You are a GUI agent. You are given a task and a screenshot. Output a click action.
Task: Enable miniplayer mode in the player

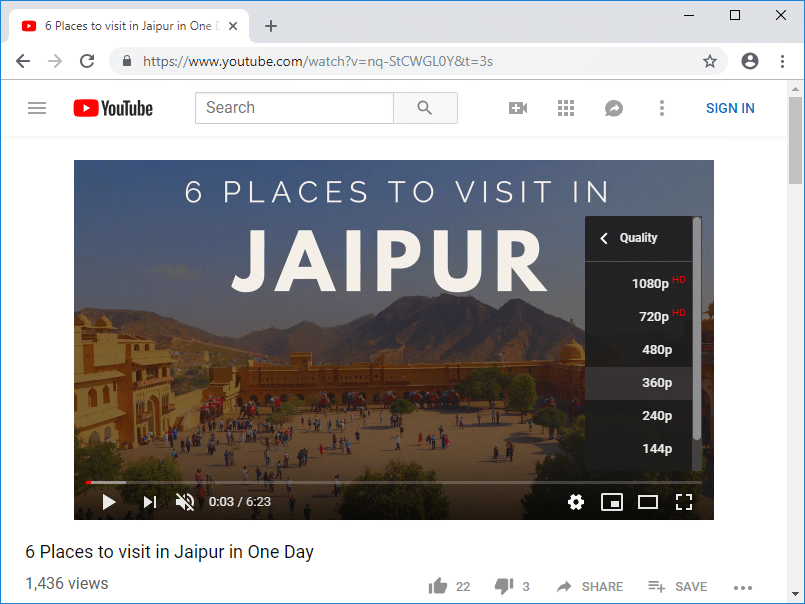click(x=612, y=502)
